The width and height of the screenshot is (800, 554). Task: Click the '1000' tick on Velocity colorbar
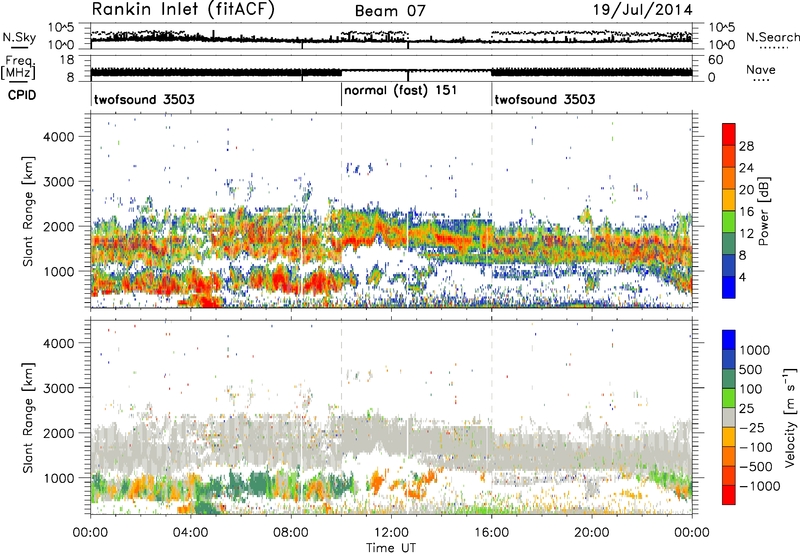pos(755,350)
